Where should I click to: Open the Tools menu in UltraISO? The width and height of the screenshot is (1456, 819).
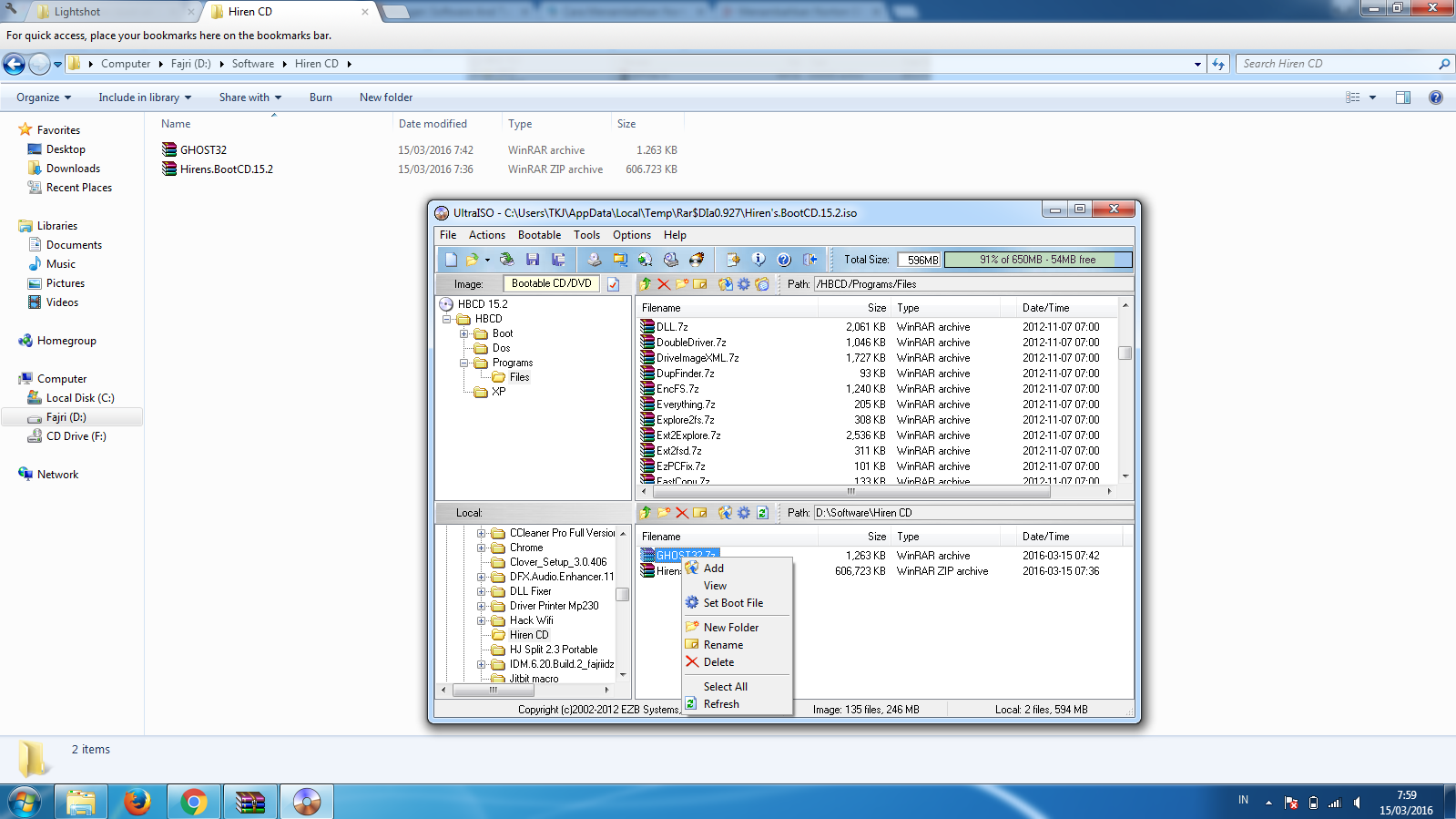coord(586,235)
